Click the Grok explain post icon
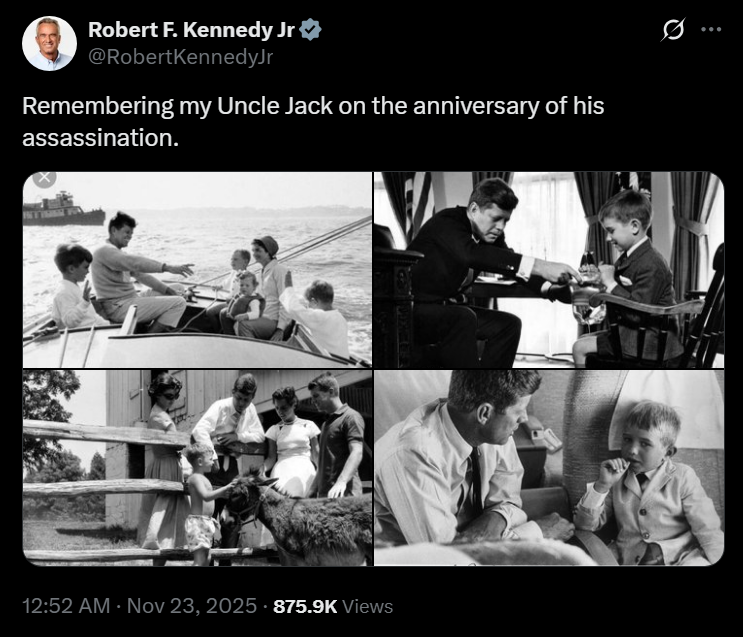 coord(672,30)
